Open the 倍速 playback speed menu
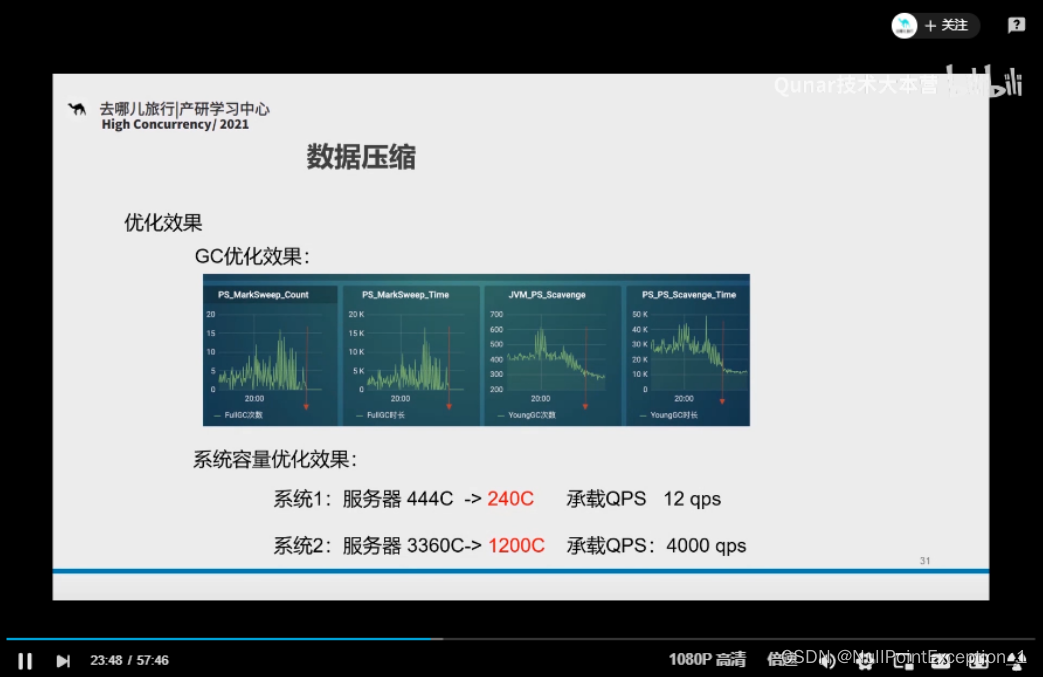The image size is (1043, 677). 782,659
